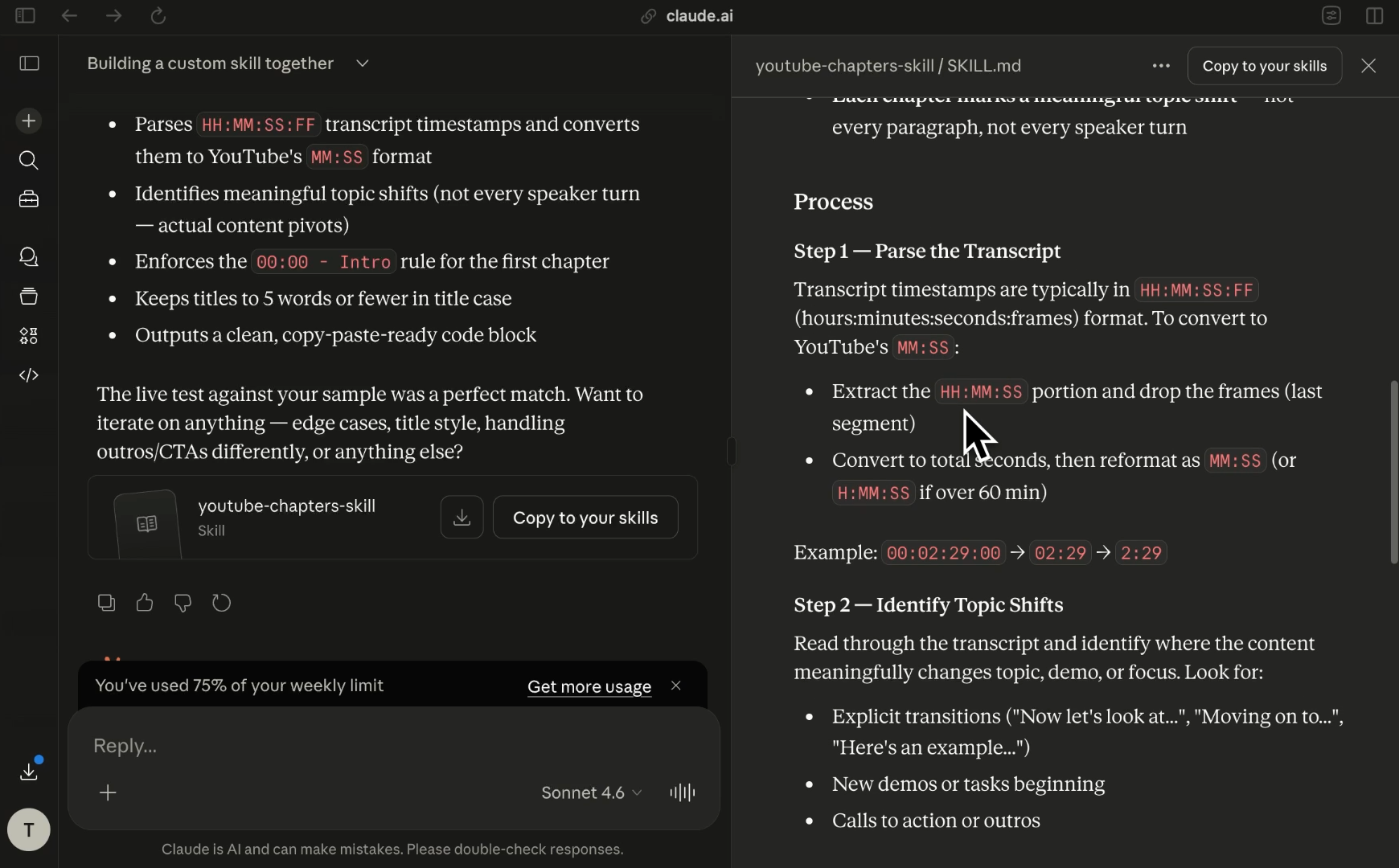Dismiss the weekly limit banner

coord(676,686)
